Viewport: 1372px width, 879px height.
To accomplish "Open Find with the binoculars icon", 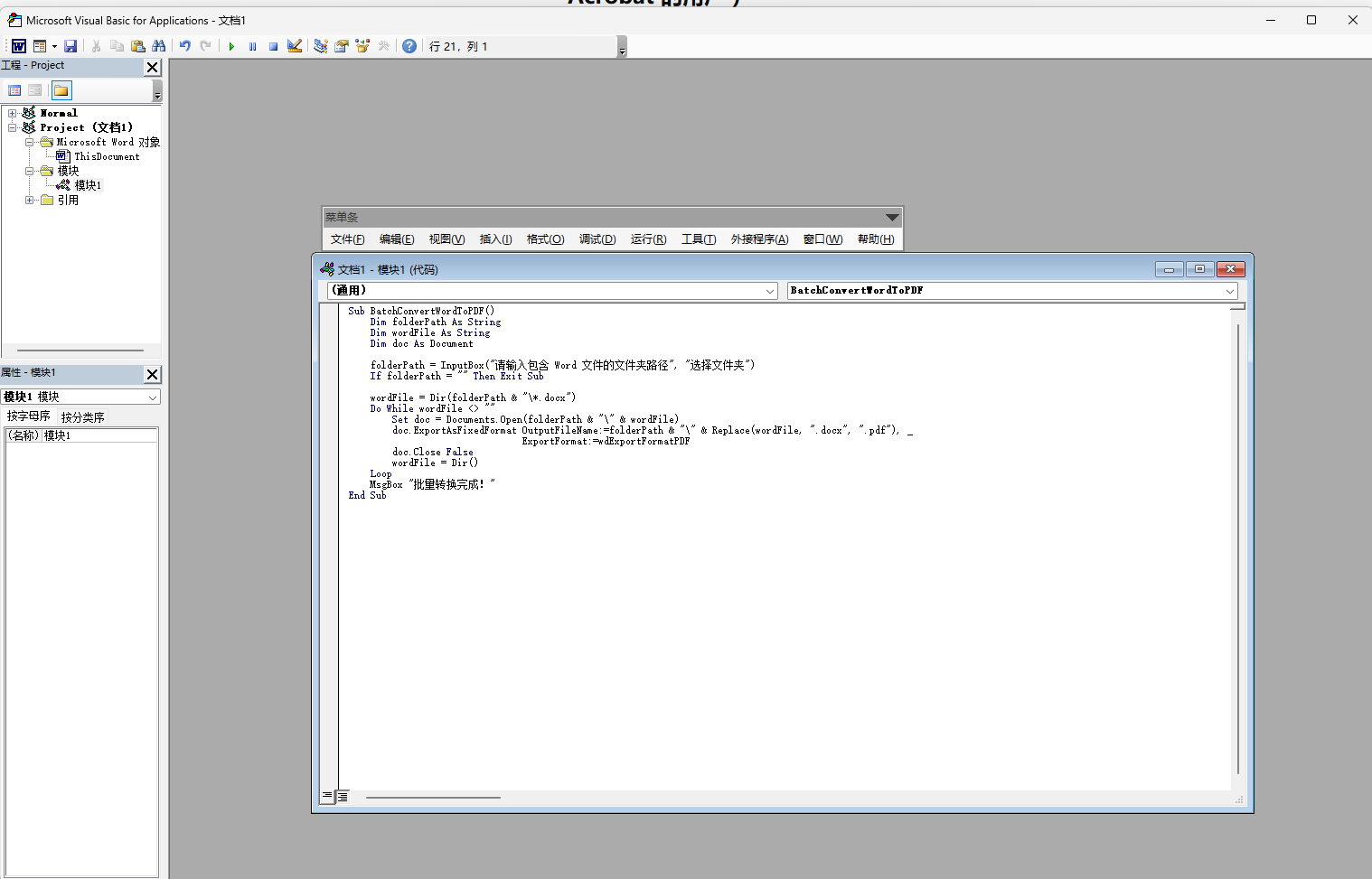I will coord(159,46).
